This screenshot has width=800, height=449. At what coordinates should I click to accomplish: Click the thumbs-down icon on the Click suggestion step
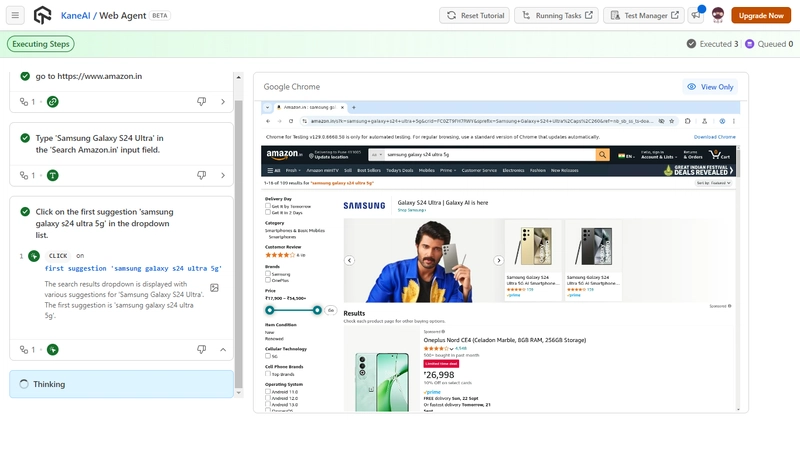(202, 350)
